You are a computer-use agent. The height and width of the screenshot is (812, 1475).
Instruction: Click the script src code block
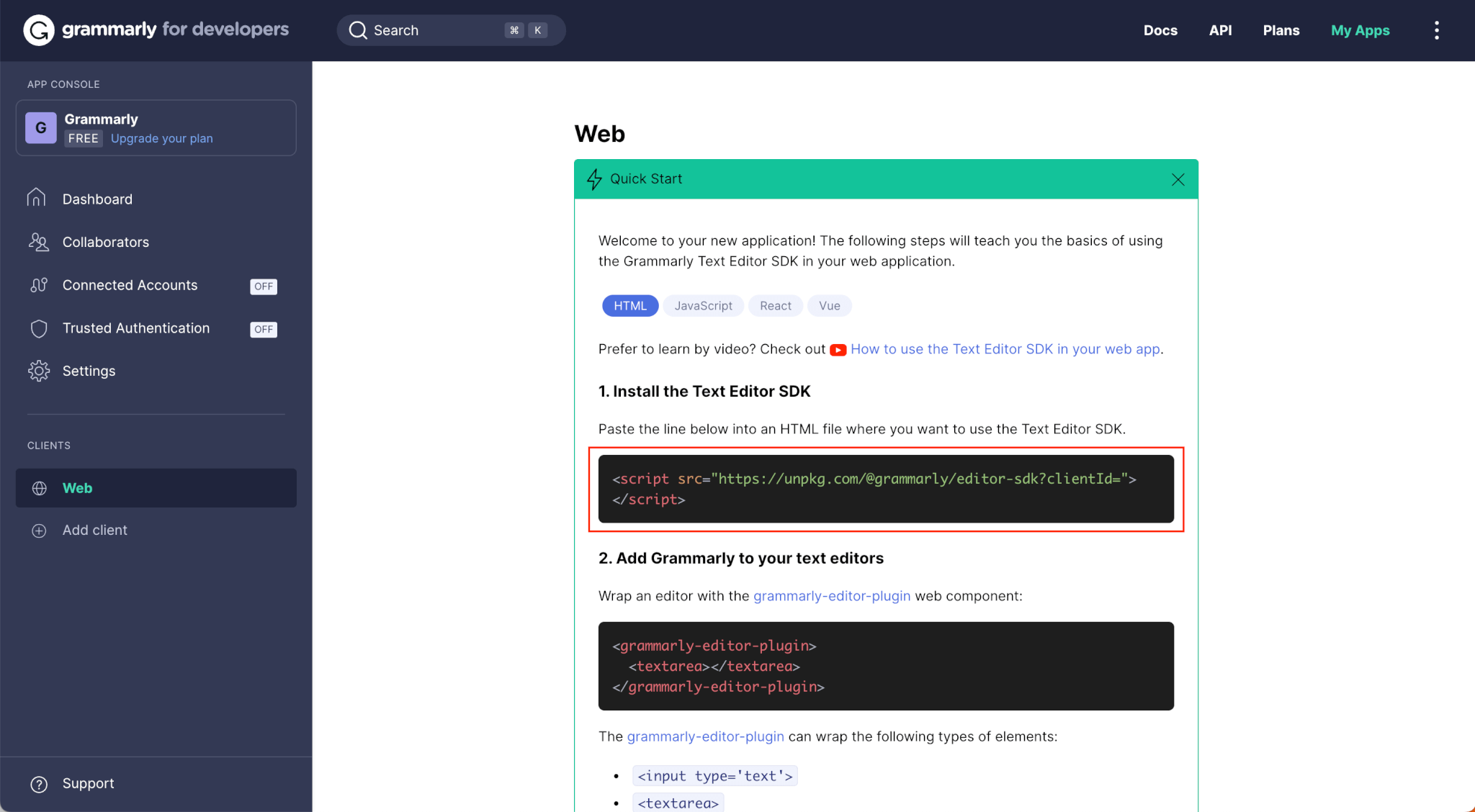[x=886, y=489]
